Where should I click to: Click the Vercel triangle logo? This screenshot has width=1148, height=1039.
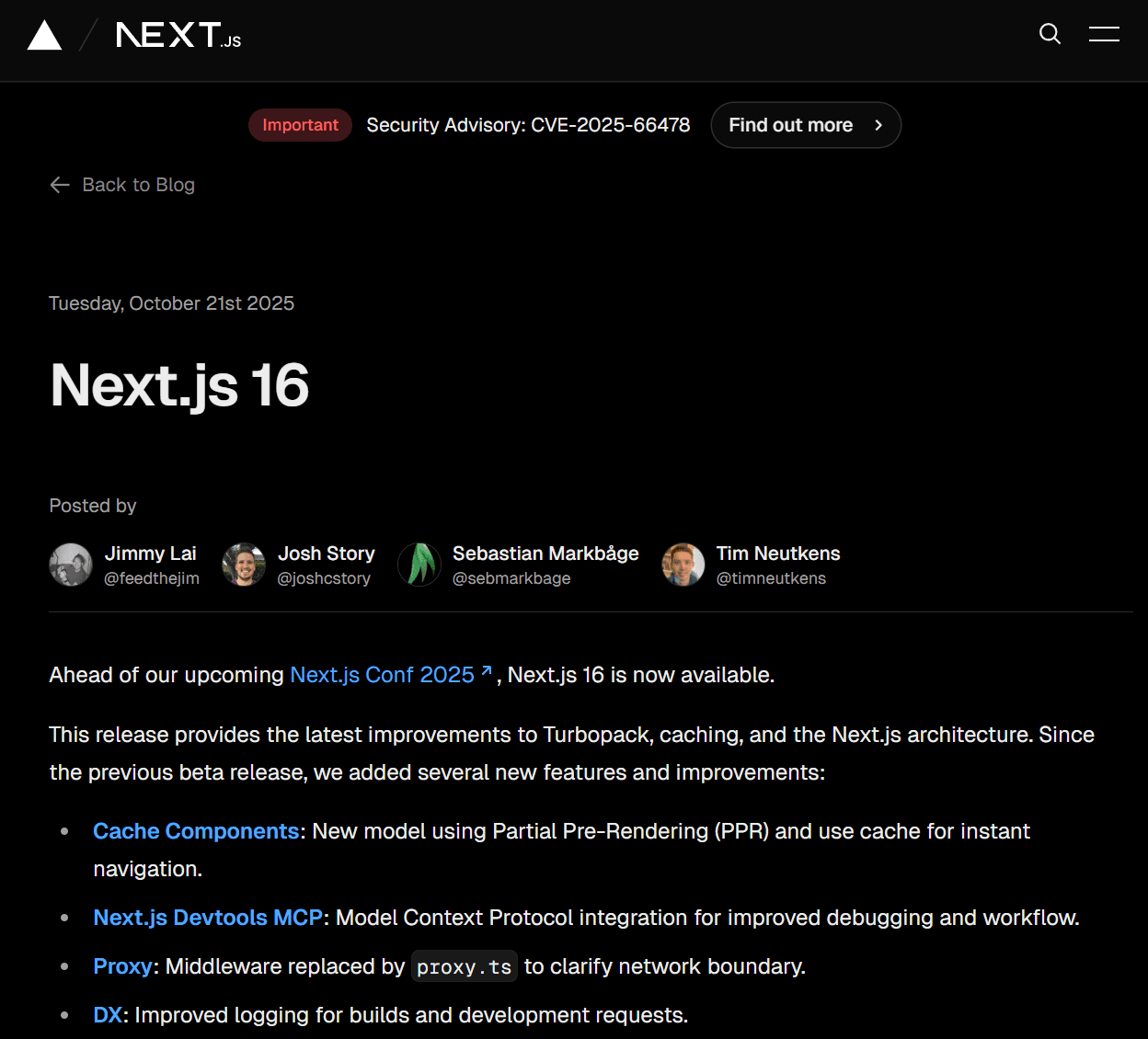44,34
